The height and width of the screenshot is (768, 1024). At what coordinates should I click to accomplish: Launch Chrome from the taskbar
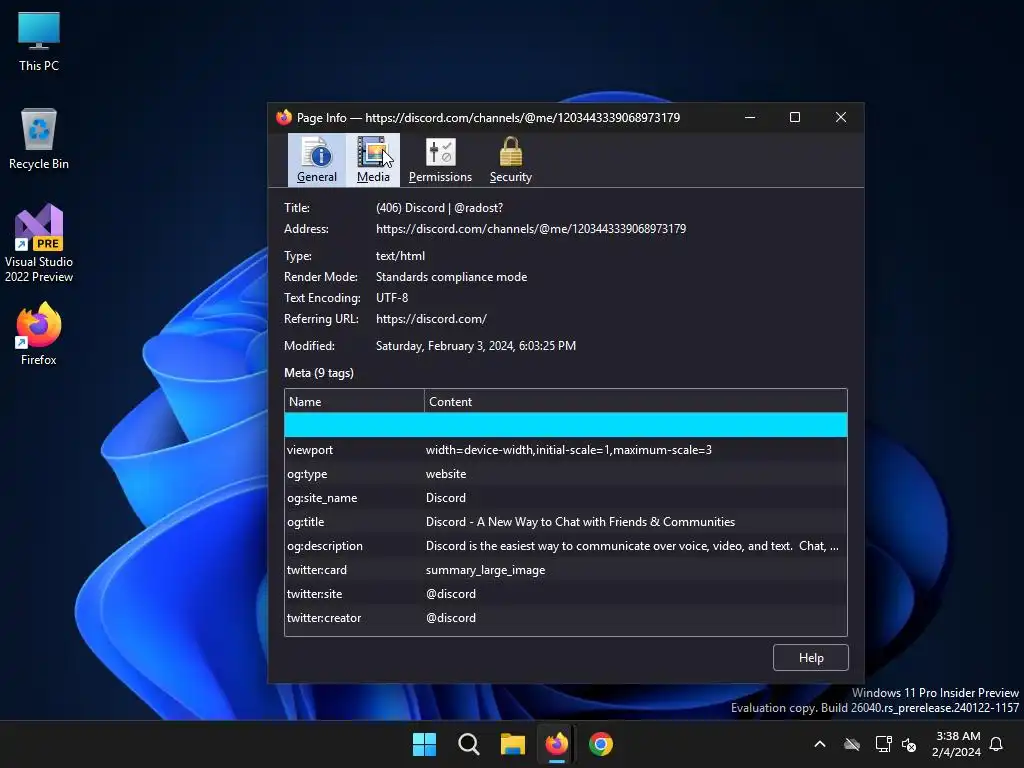[601, 744]
